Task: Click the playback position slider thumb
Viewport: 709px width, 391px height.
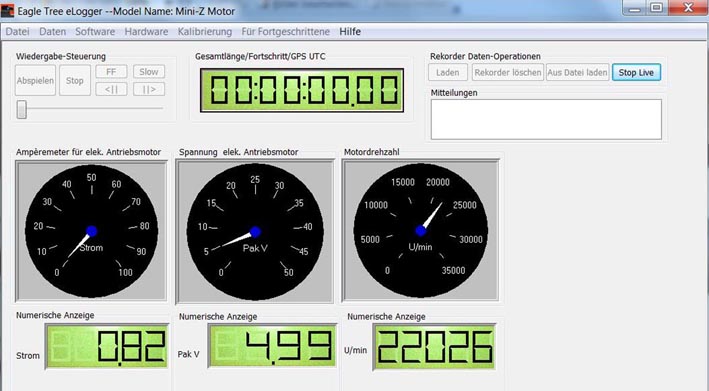Action: [22, 109]
